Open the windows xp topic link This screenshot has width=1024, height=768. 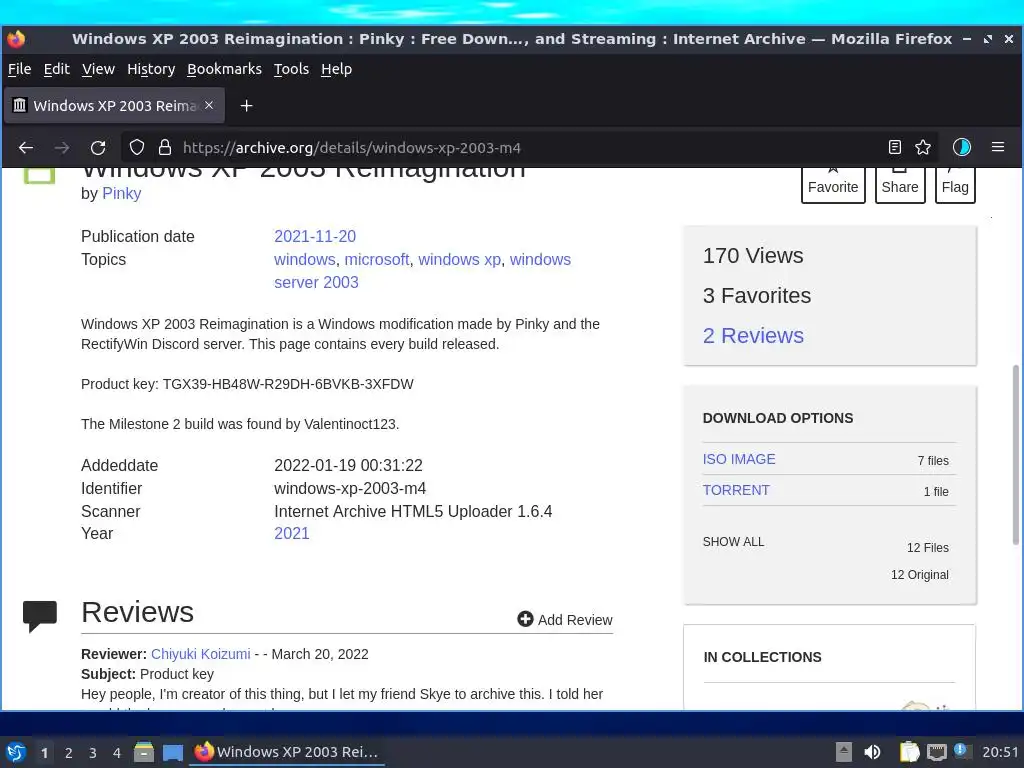pyautogui.click(x=459, y=259)
